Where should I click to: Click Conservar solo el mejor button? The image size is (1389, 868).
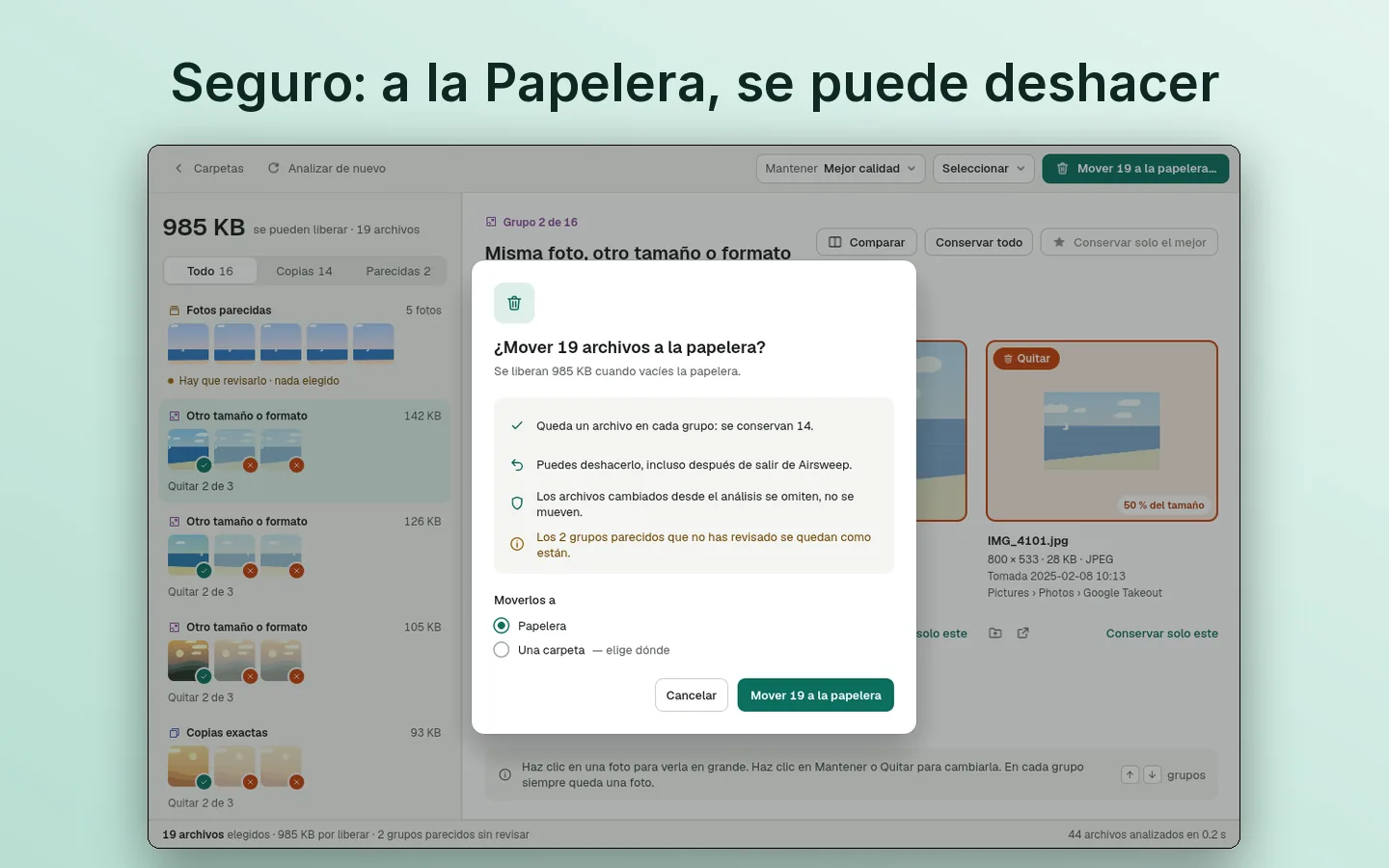[x=1130, y=242]
